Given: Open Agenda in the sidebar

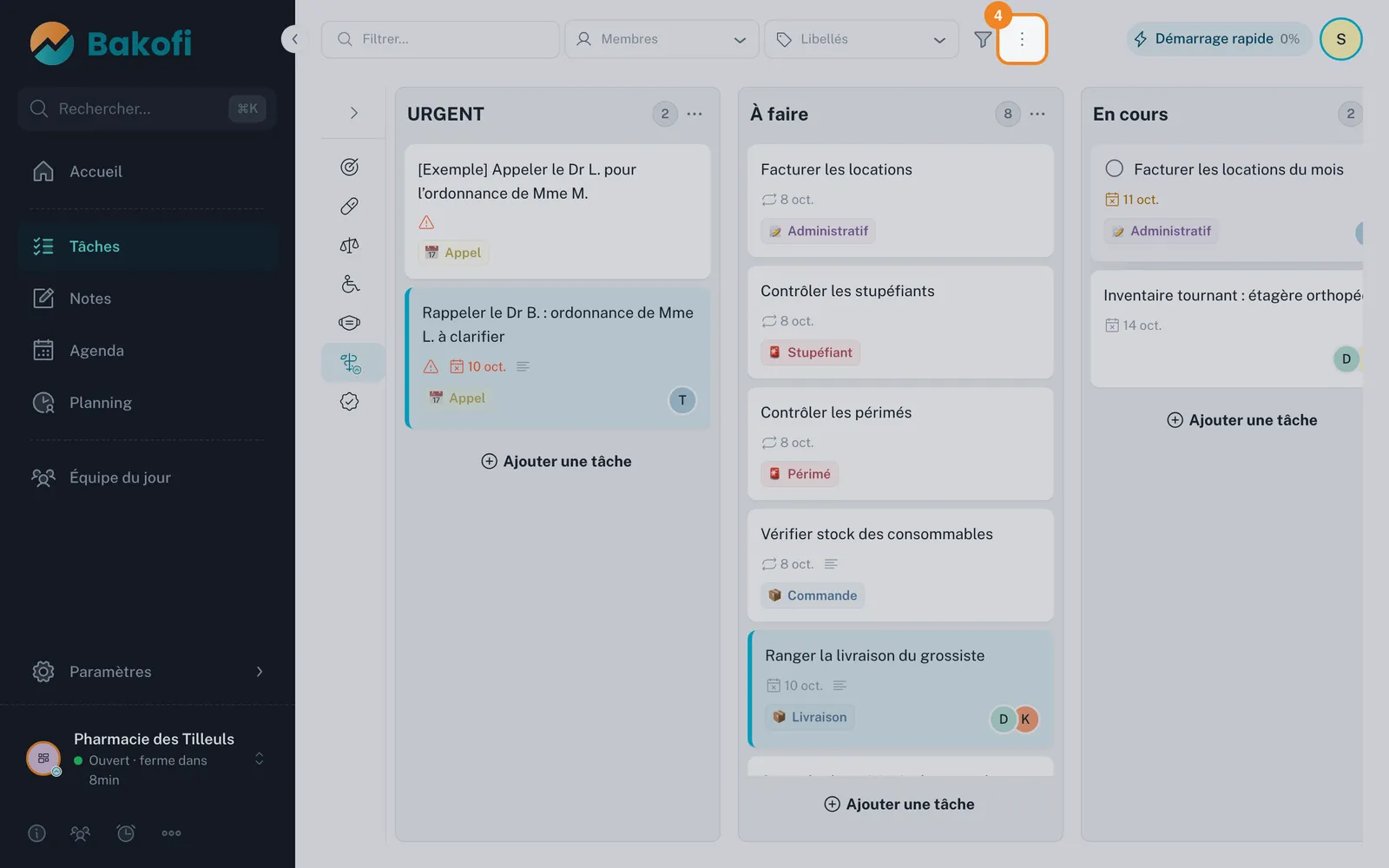Looking at the screenshot, I should point(148,351).
